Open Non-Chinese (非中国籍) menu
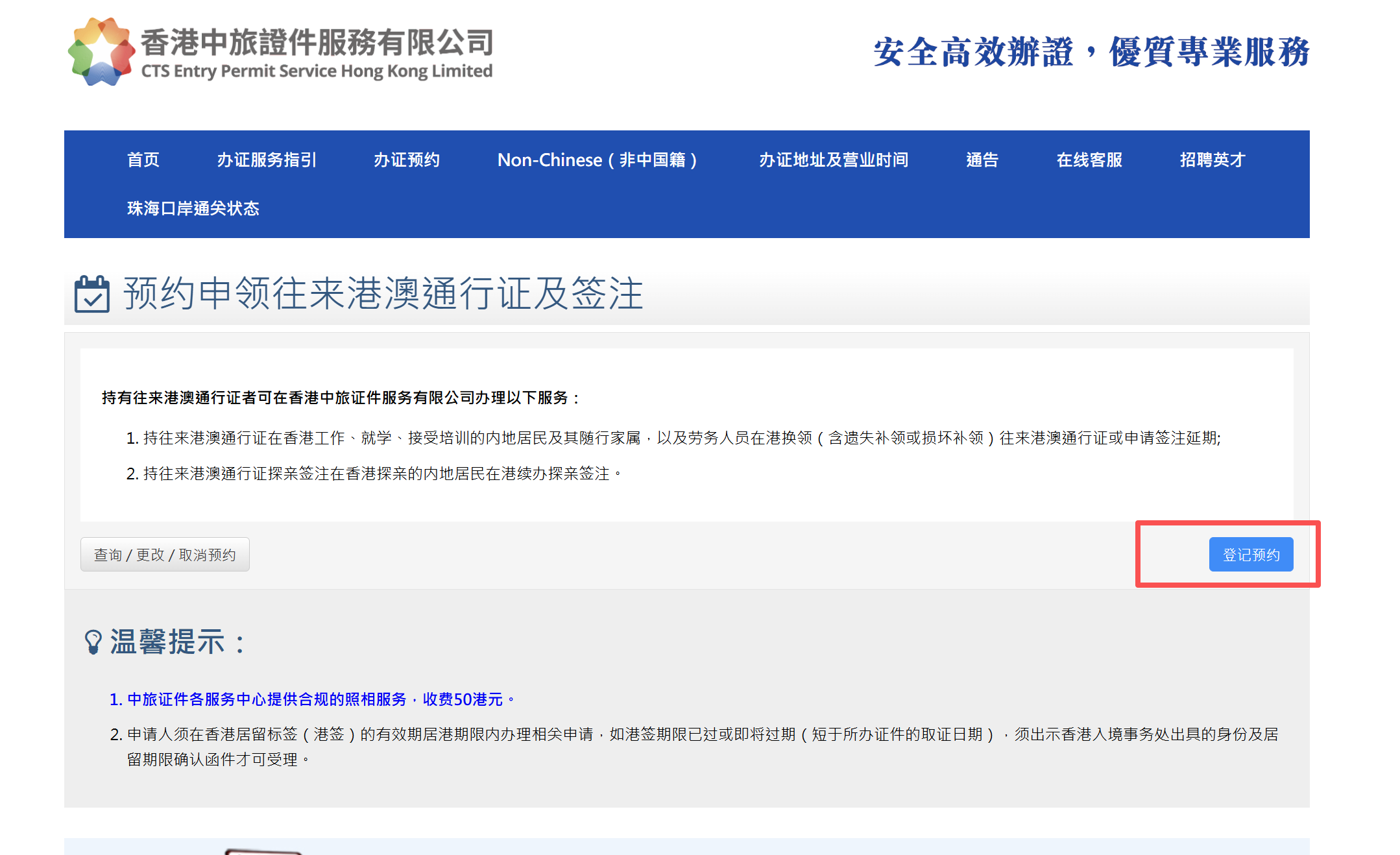This screenshot has width=1400, height=855. [x=597, y=160]
